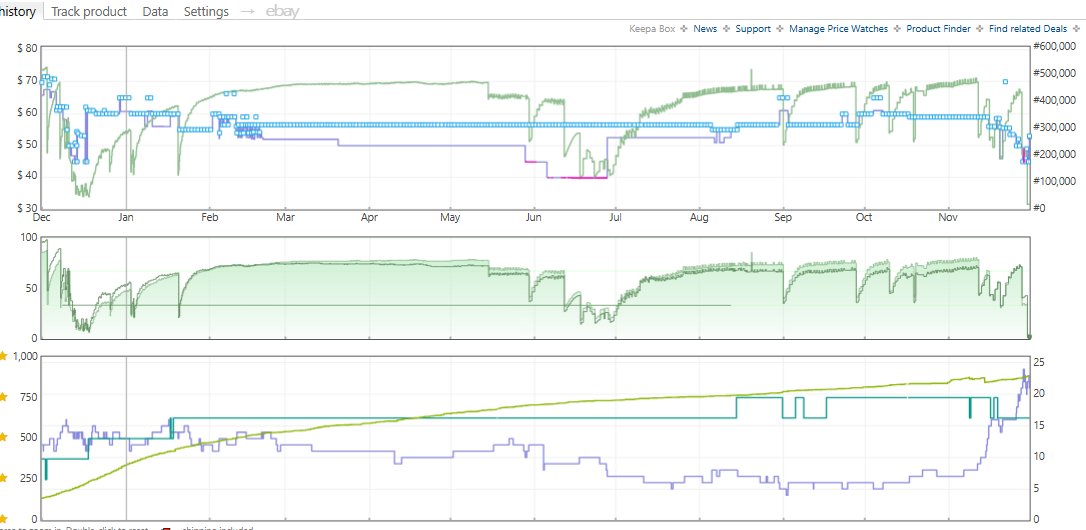
Task: Click the $ 60 price axis label
Action: tap(28, 112)
